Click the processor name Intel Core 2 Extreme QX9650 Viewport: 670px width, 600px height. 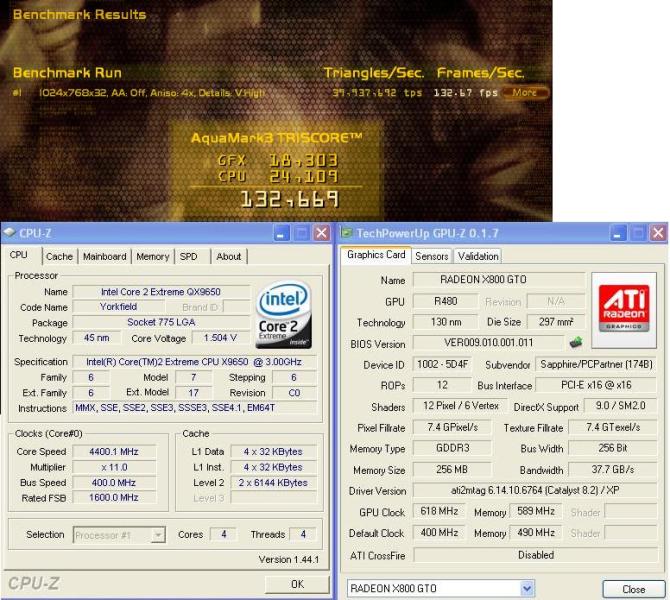pyautogui.click(x=161, y=292)
